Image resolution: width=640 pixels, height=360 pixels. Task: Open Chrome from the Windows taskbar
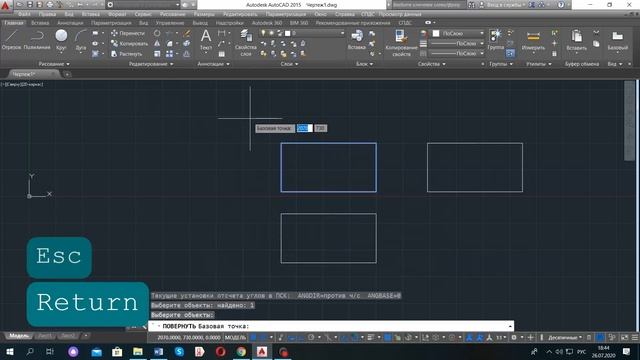[x=241, y=351]
